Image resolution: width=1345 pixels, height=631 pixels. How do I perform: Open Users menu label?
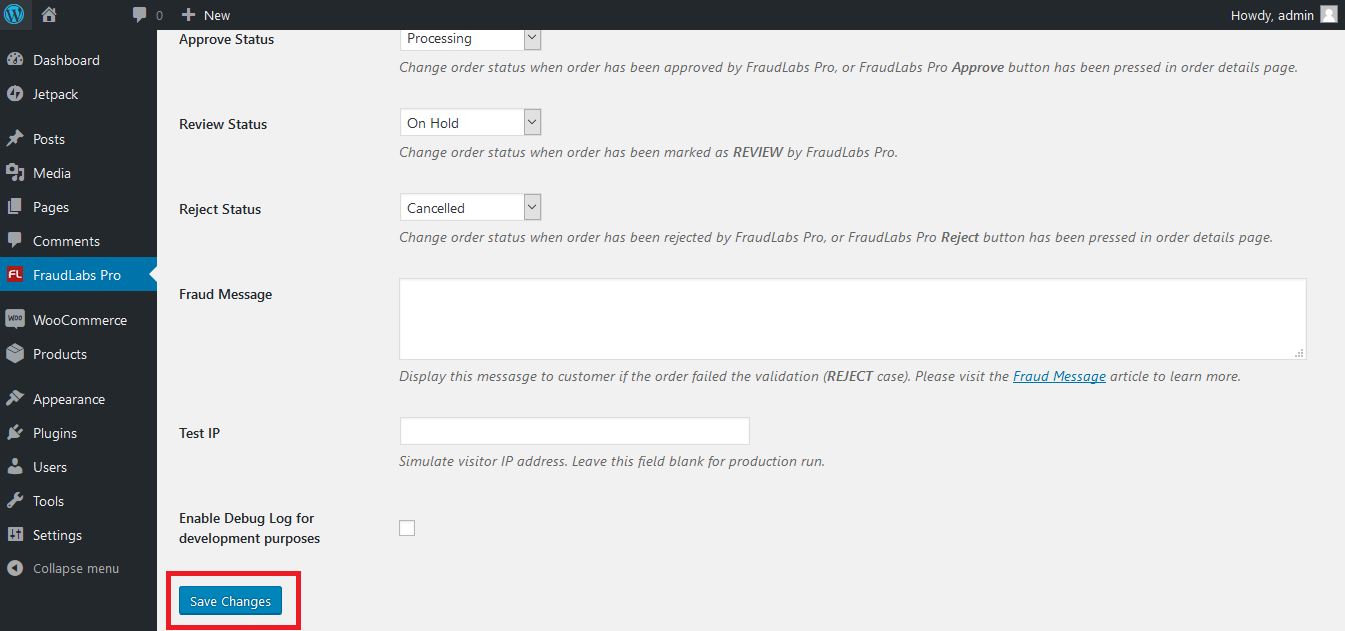pos(50,467)
